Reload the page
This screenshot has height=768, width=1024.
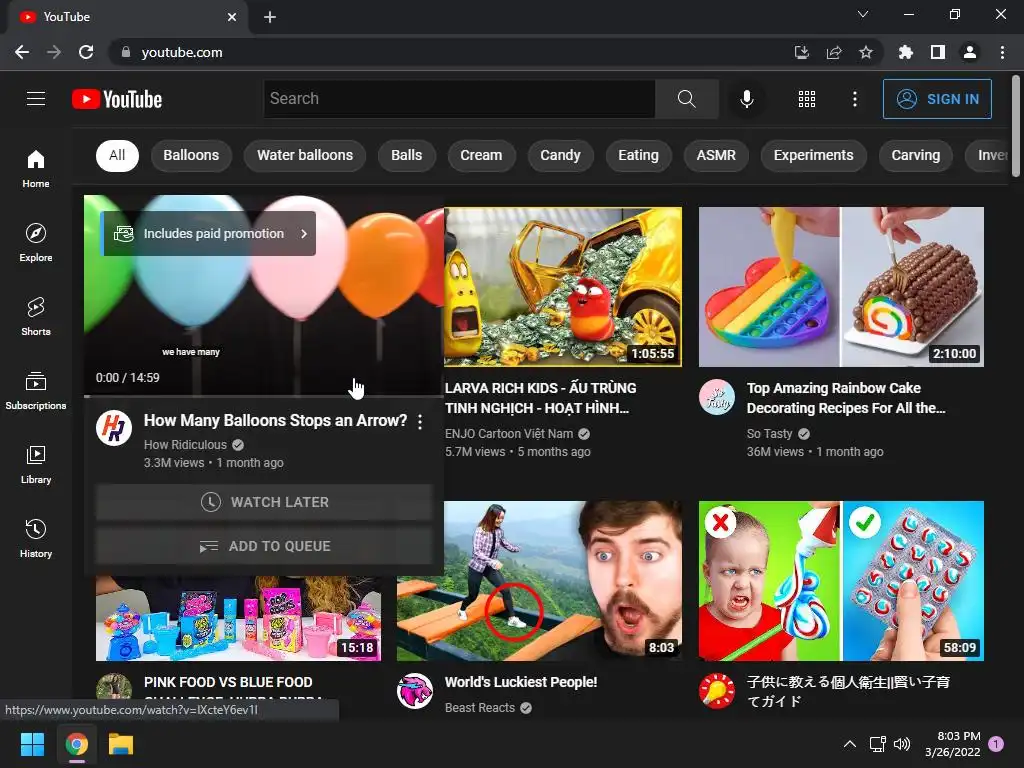click(x=86, y=52)
